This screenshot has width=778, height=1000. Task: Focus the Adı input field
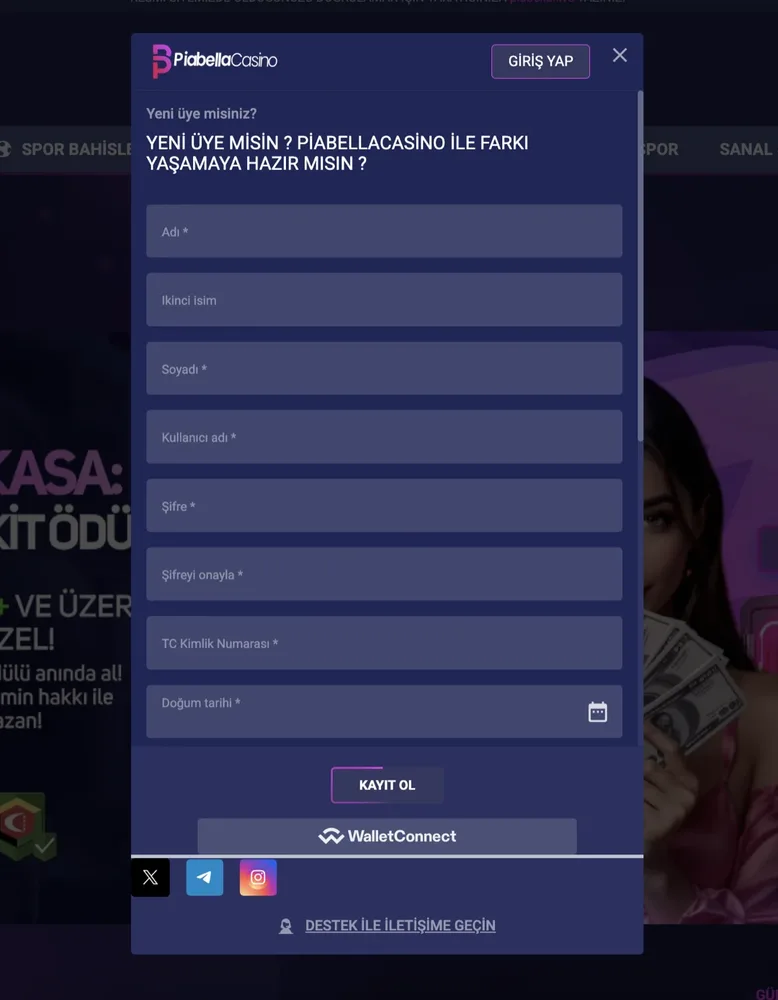point(384,231)
